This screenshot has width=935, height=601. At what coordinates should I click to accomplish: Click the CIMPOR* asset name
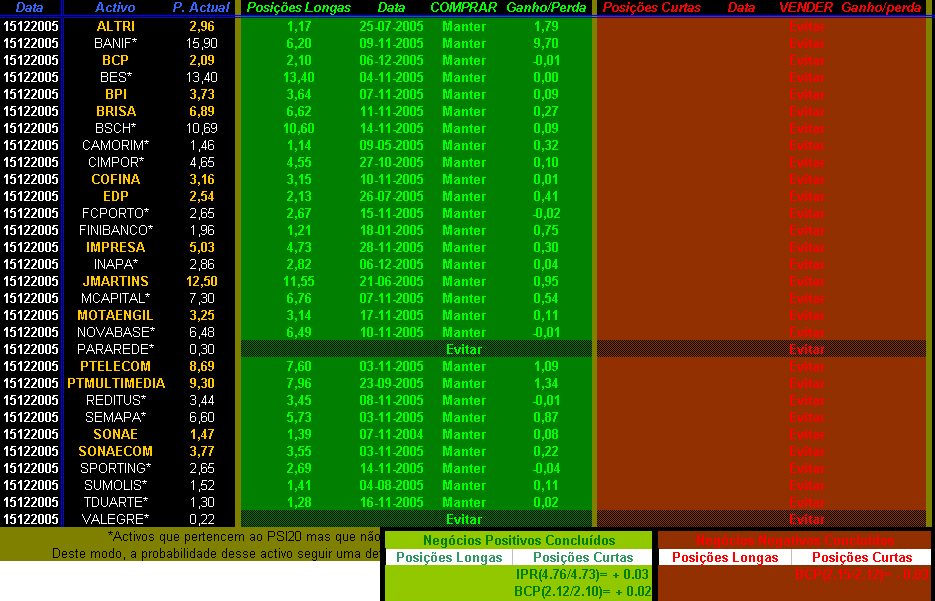(115, 162)
